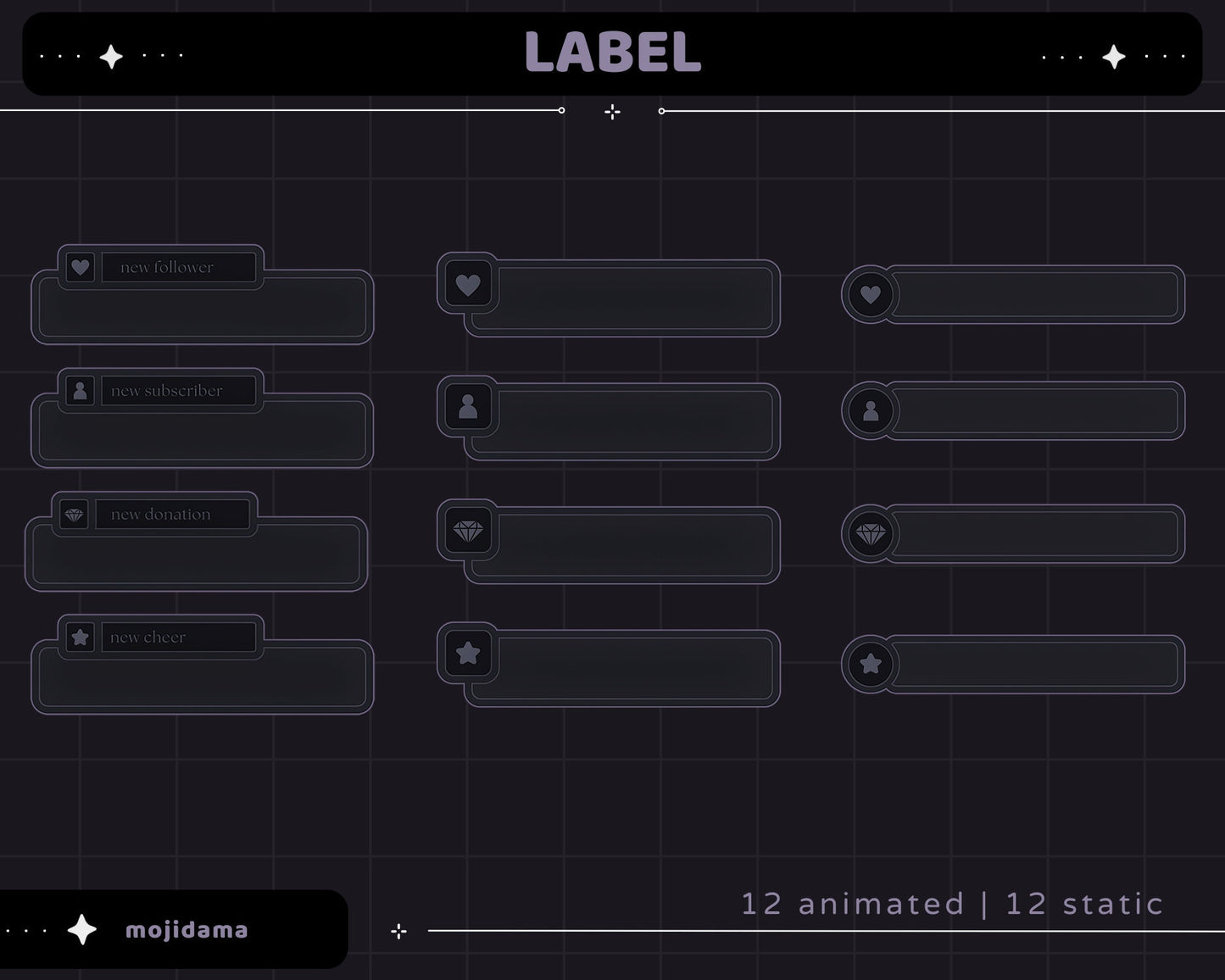
Task: Click the "12 animated | 12 static" text
Action: tap(952, 904)
